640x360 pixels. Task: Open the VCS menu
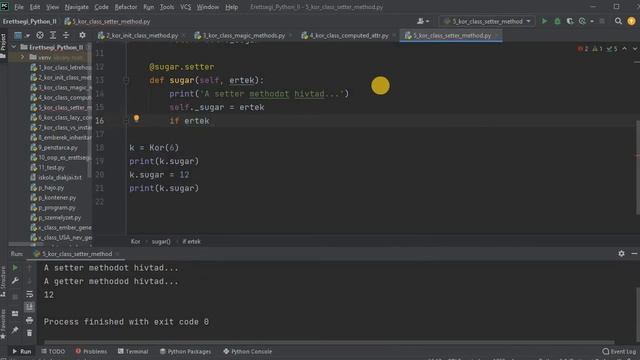[185, 7]
